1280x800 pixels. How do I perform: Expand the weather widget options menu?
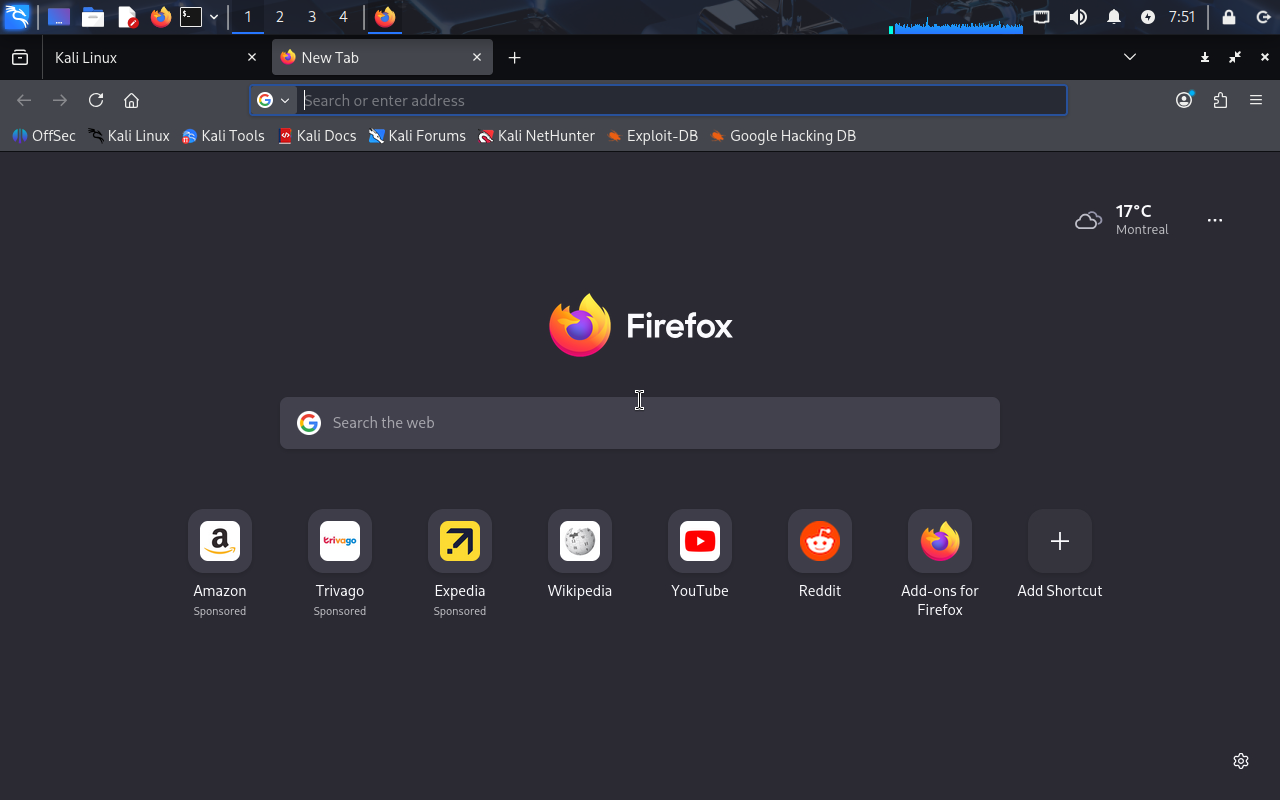tap(1215, 220)
